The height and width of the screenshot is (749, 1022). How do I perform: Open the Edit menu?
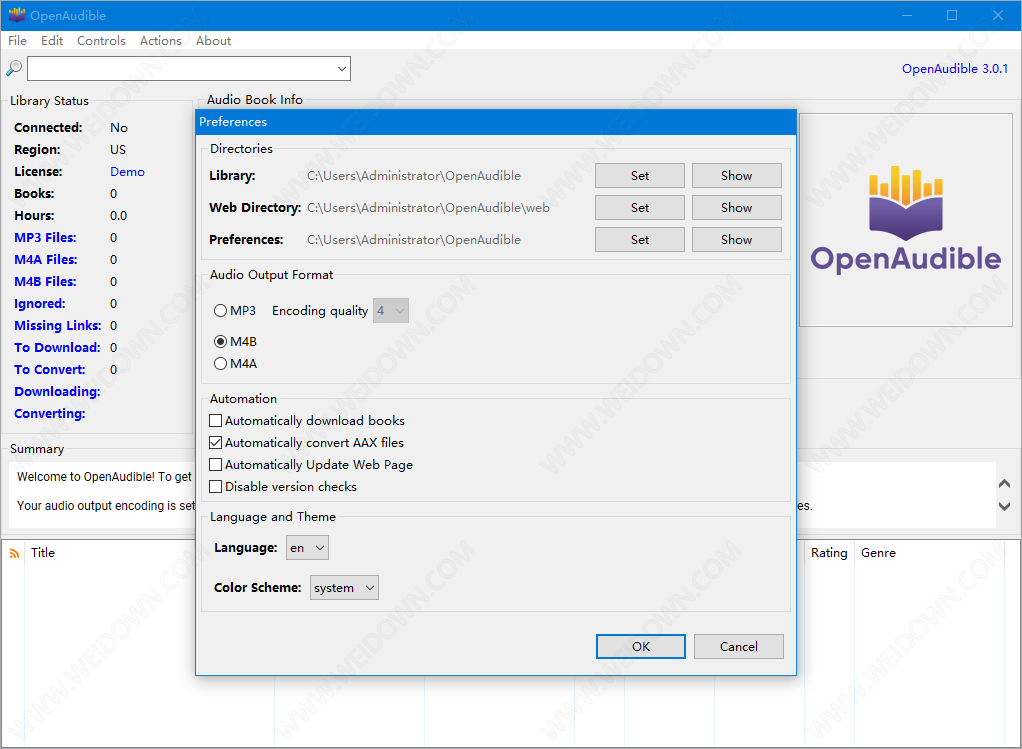(x=52, y=40)
